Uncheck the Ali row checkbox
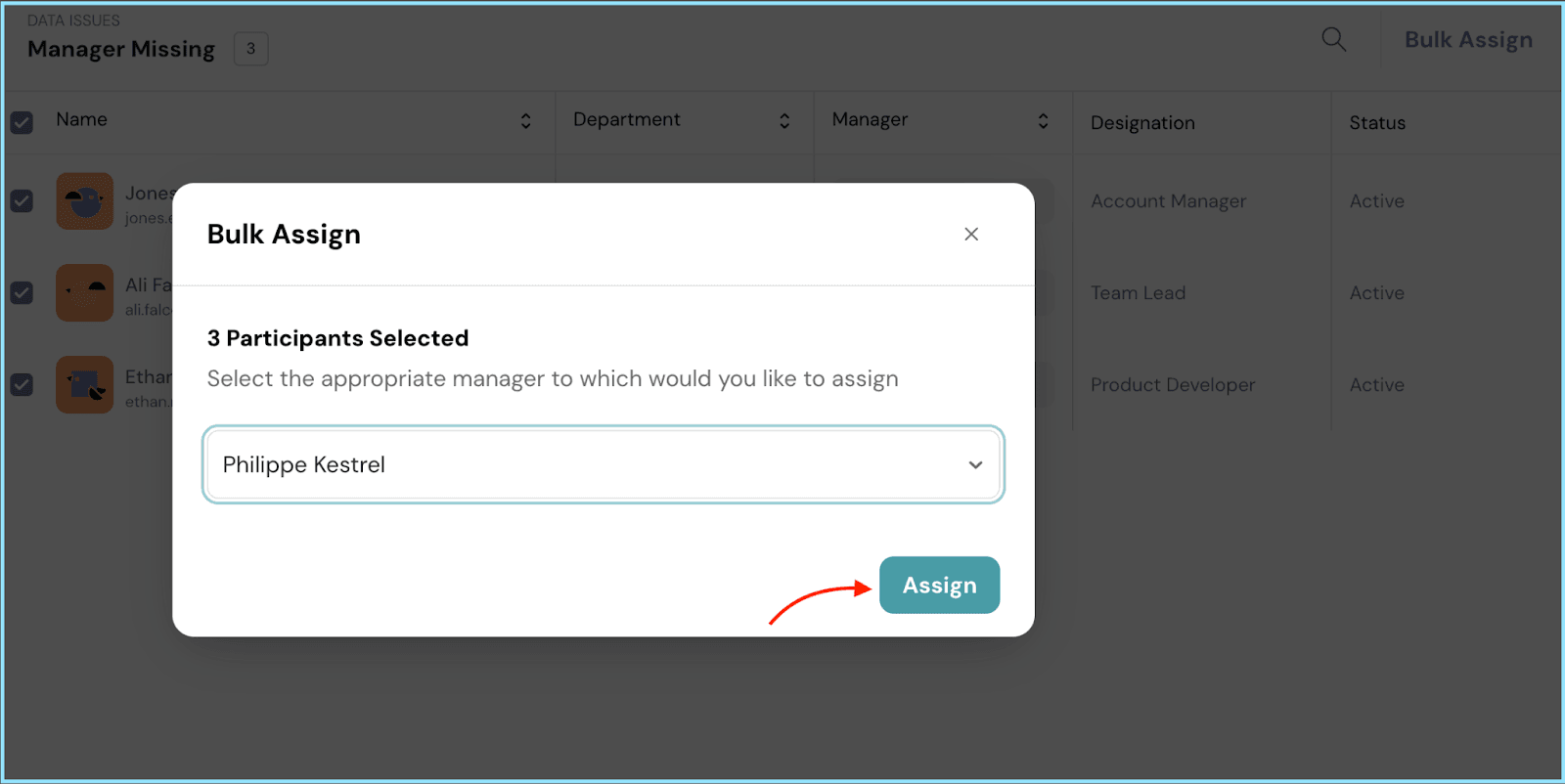The image size is (1565, 784). point(22,293)
